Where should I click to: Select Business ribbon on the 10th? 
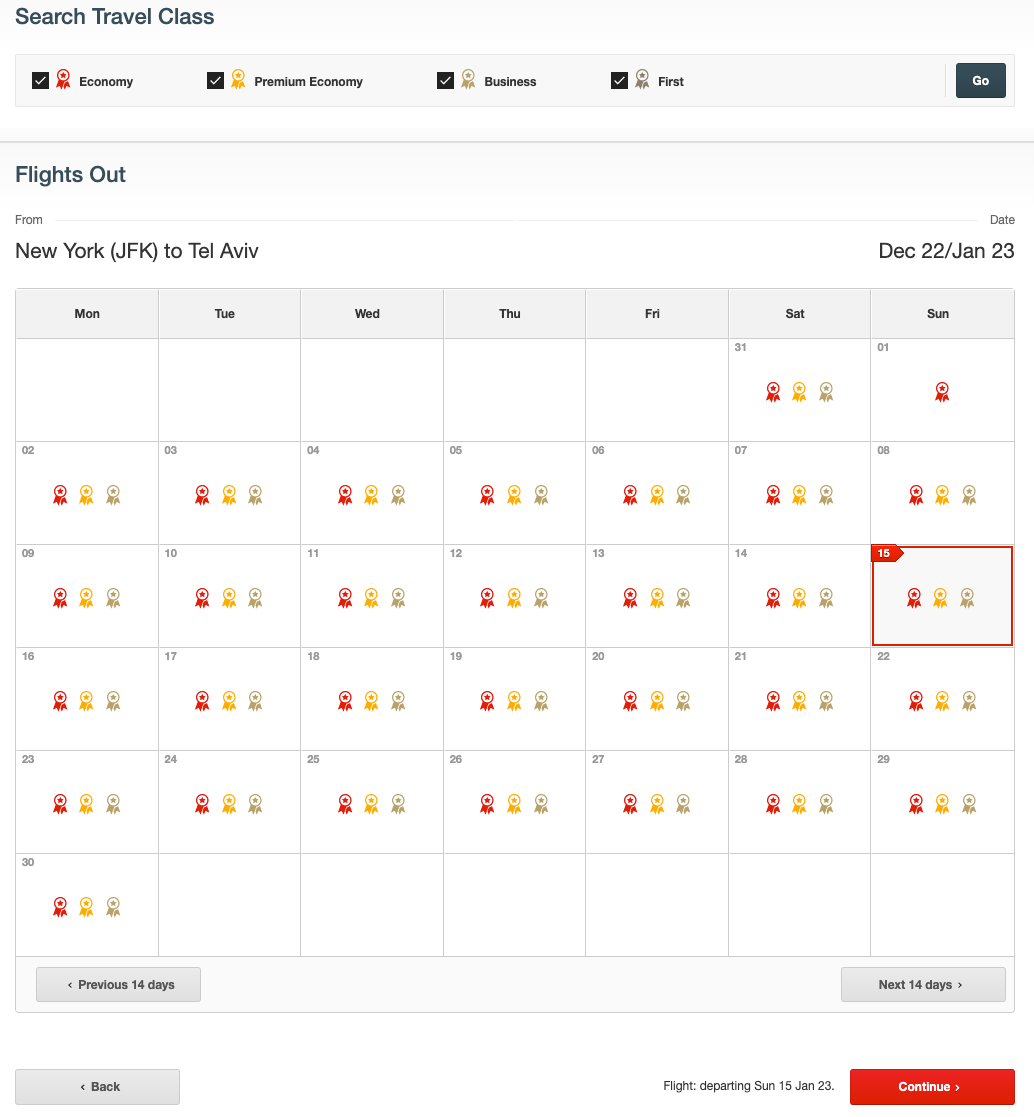pyautogui.click(x=255, y=598)
